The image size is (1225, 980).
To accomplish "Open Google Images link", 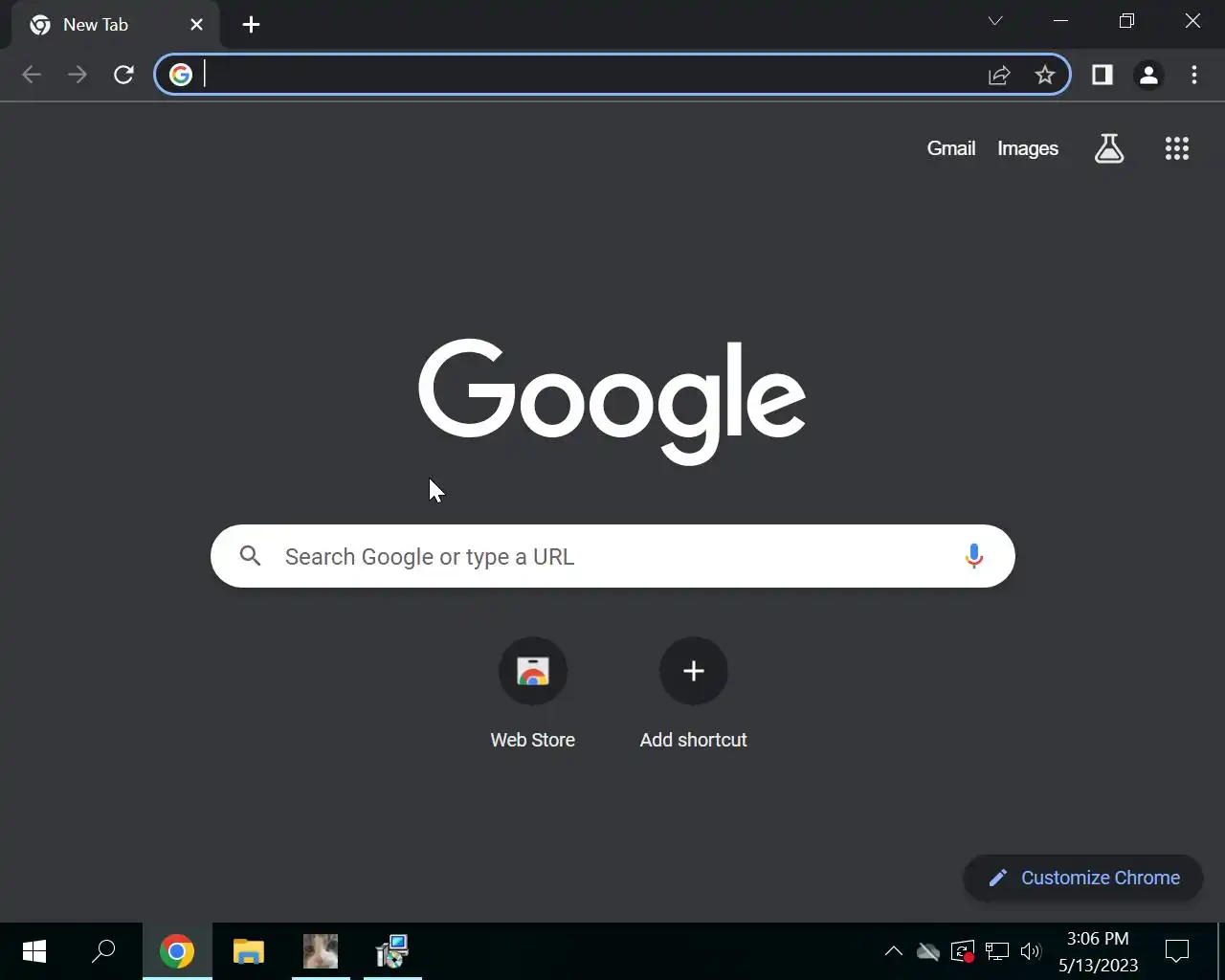I will click(1028, 148).
